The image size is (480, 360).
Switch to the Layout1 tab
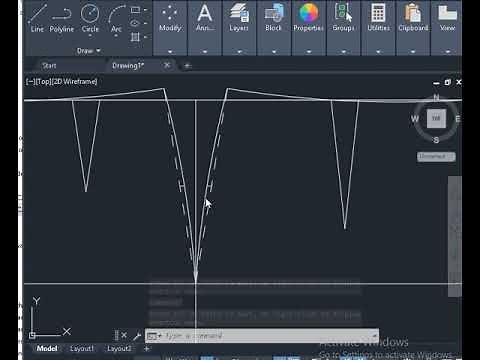click(82, 349)
